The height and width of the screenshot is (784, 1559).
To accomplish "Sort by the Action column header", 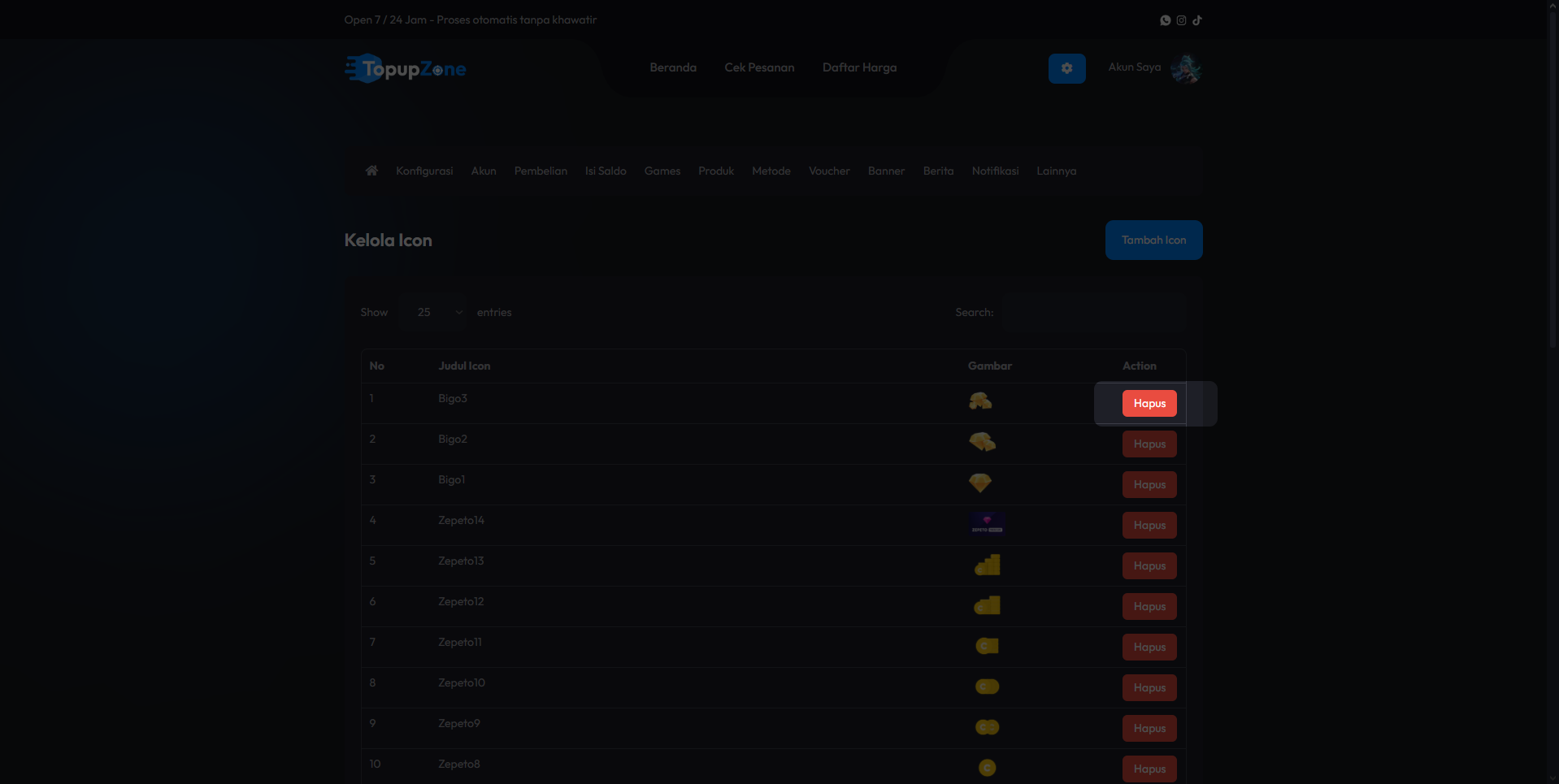I will click(1139, 366).
